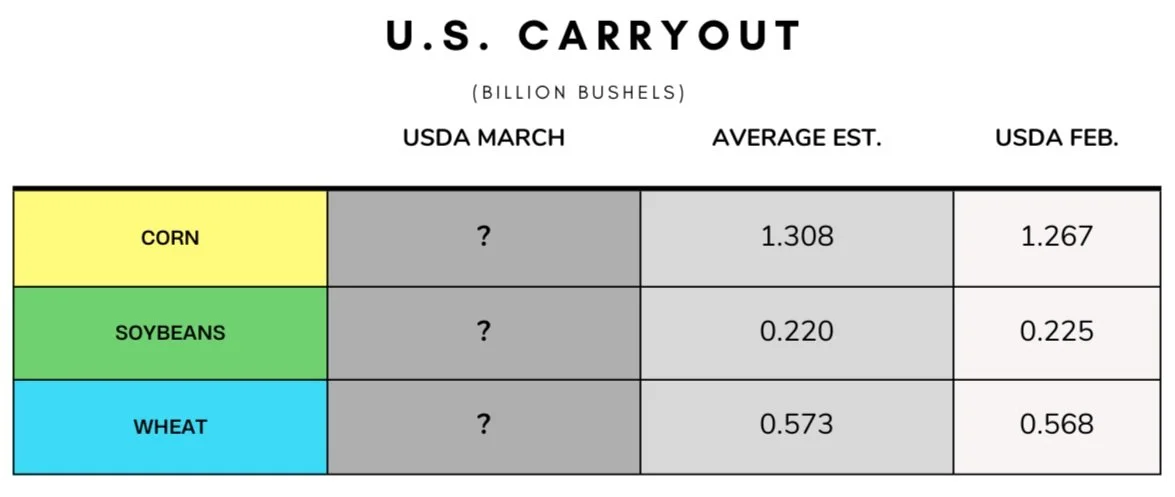Click the word SOYBEANS in the green cell
Screen dimensions: 1175x497
pyautogui.click(x=170, y=333)
